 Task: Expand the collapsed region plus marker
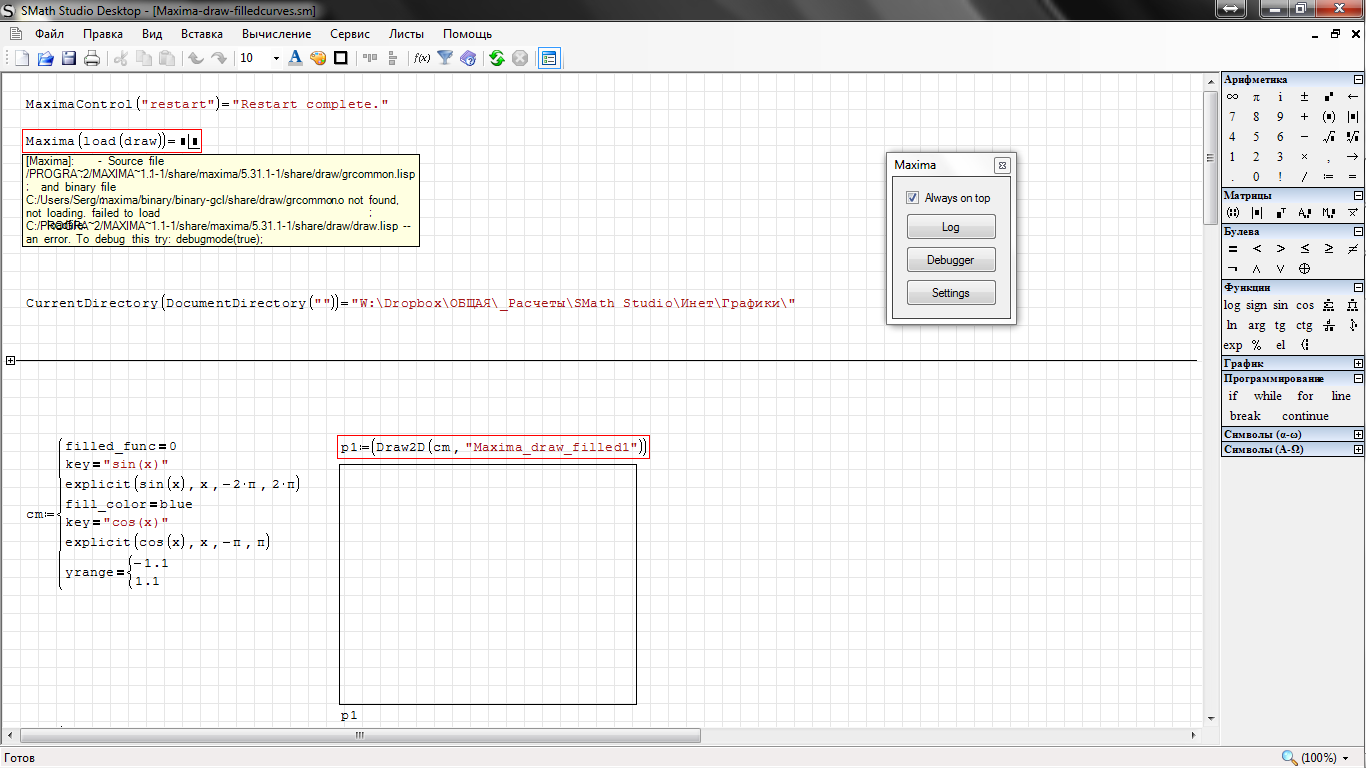11,360
